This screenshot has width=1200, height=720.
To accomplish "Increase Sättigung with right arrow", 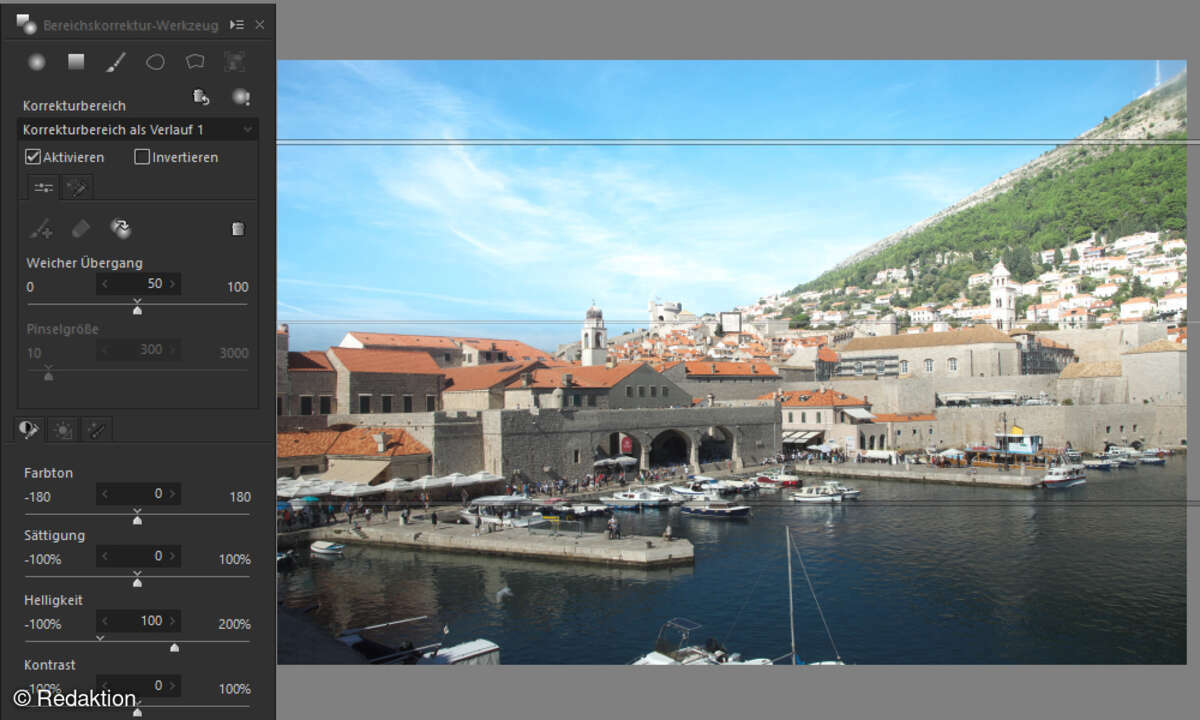I will [173, 556].
